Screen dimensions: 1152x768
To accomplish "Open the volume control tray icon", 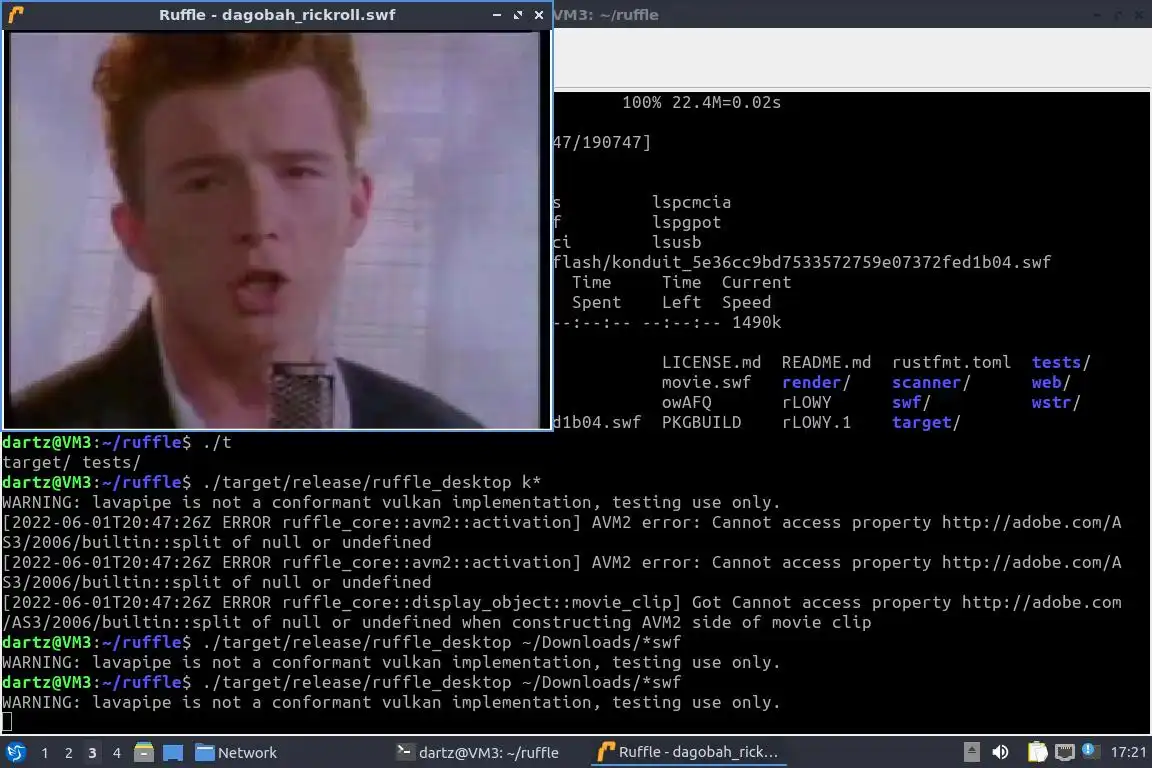I will tap(1000, 752).
